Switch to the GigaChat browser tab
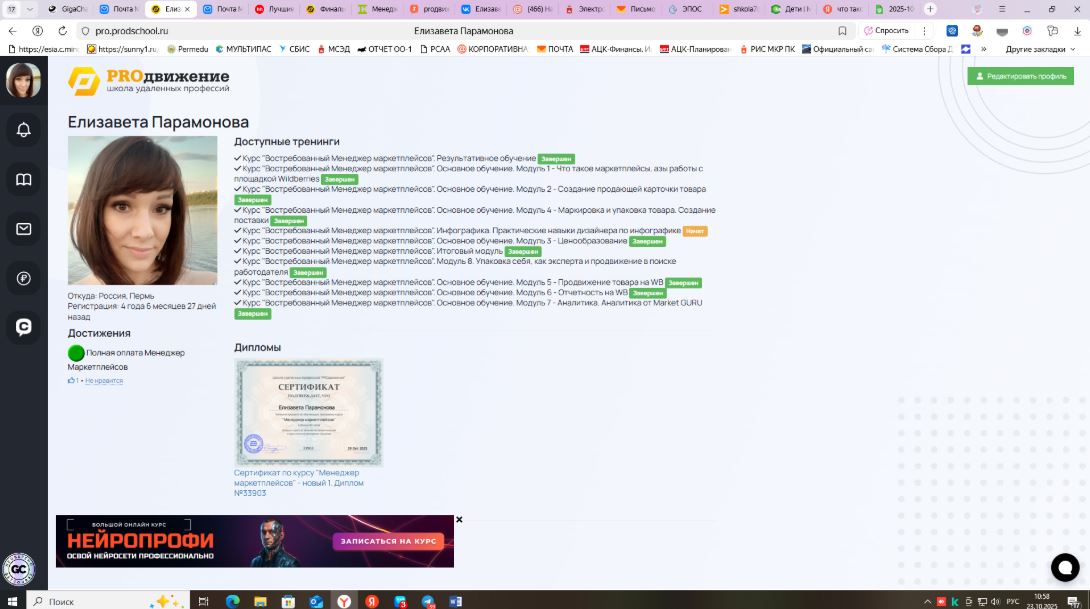Viewport: 1090px width, 609px height. click(x=68, y=9)
